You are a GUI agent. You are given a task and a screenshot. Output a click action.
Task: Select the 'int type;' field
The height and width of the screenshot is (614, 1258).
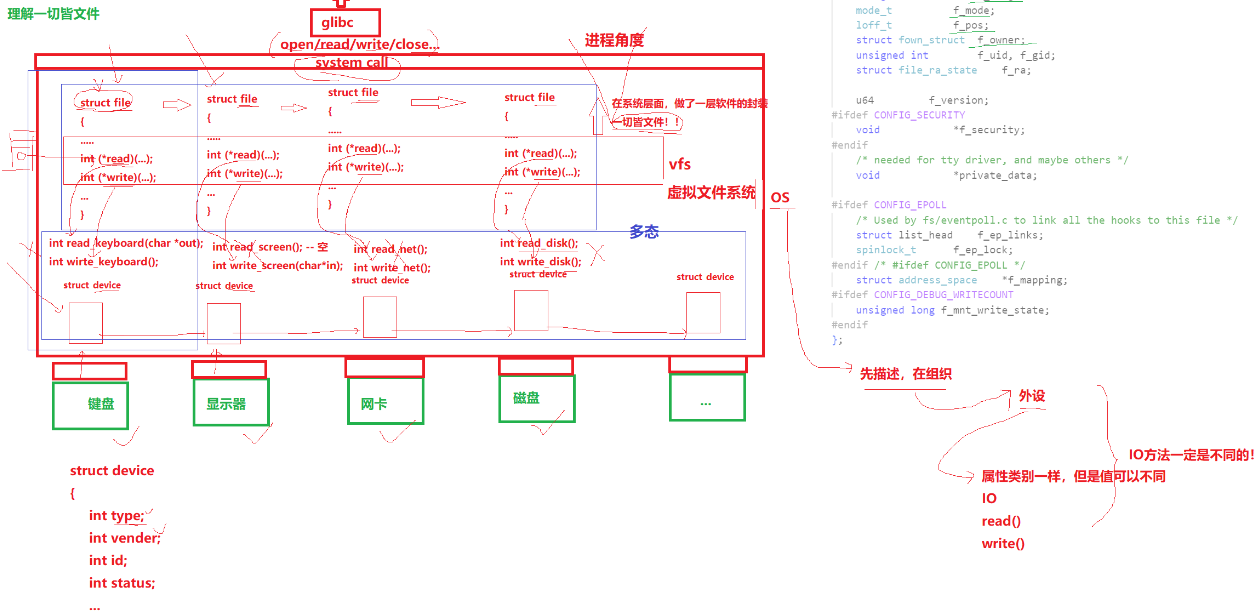[116, 516]
